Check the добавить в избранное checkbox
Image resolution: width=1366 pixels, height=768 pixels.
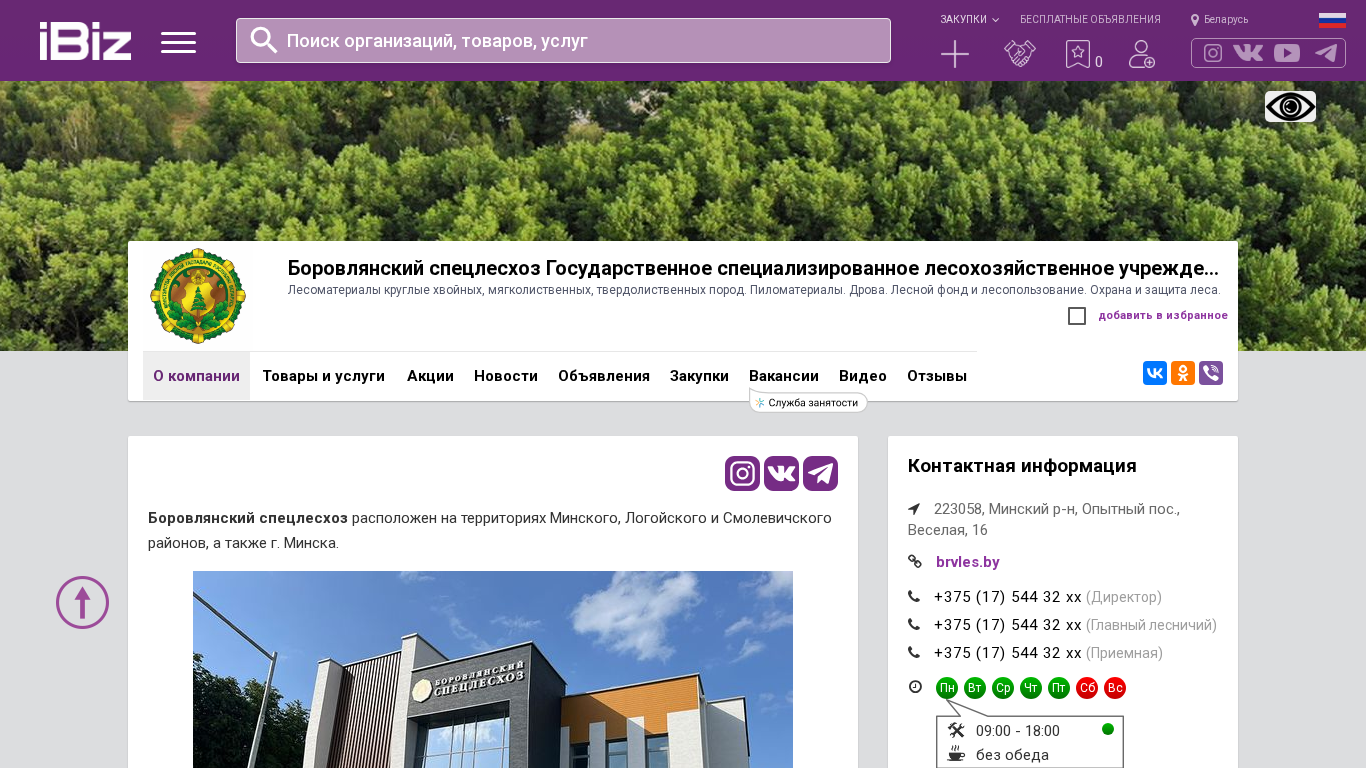1077,316
